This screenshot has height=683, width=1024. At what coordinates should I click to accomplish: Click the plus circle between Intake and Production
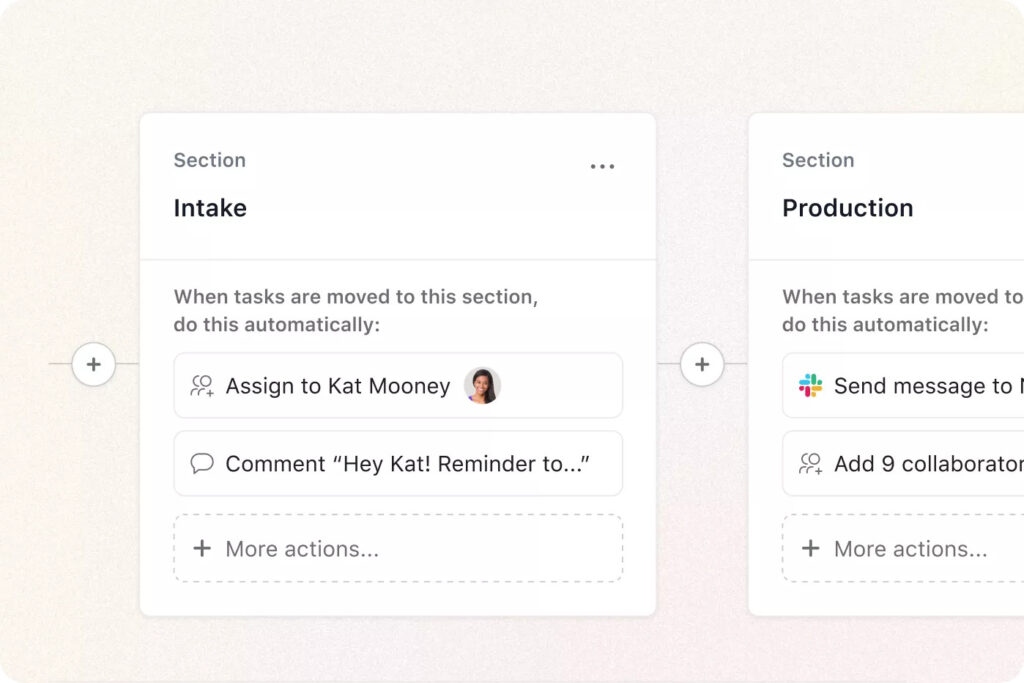(x=702, y=364)
